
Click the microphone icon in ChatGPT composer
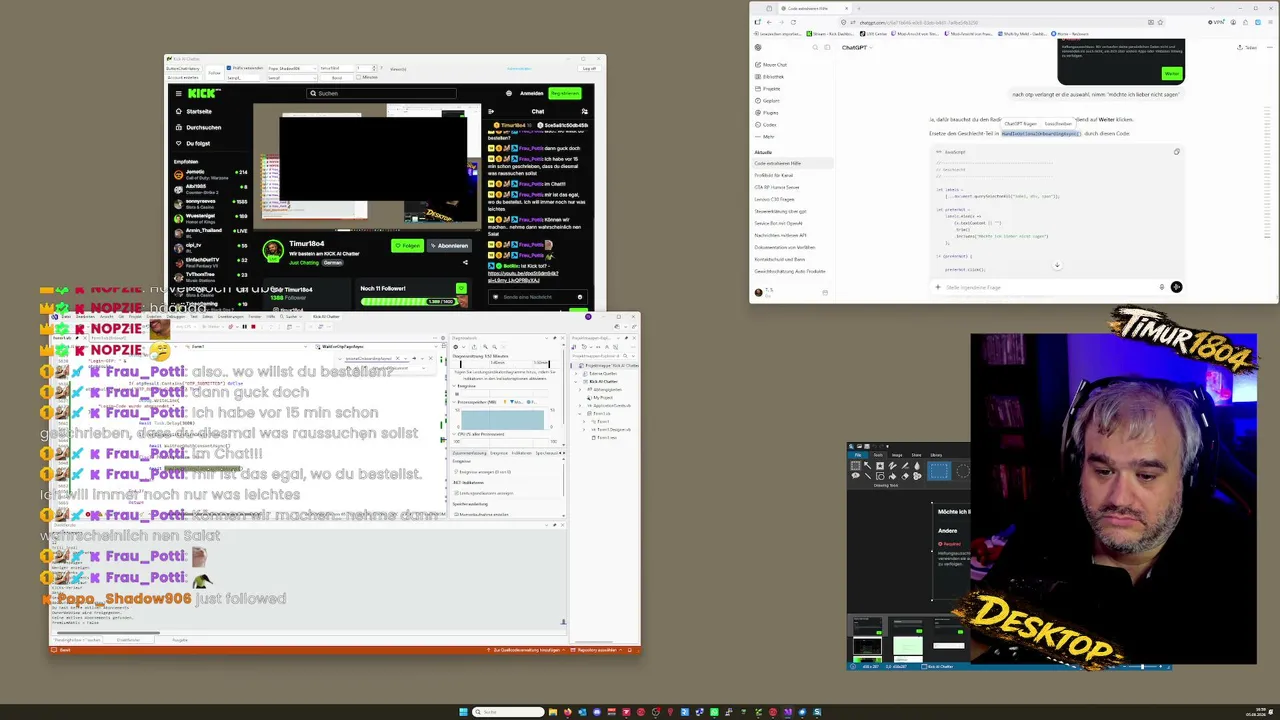coord(1161,287)
